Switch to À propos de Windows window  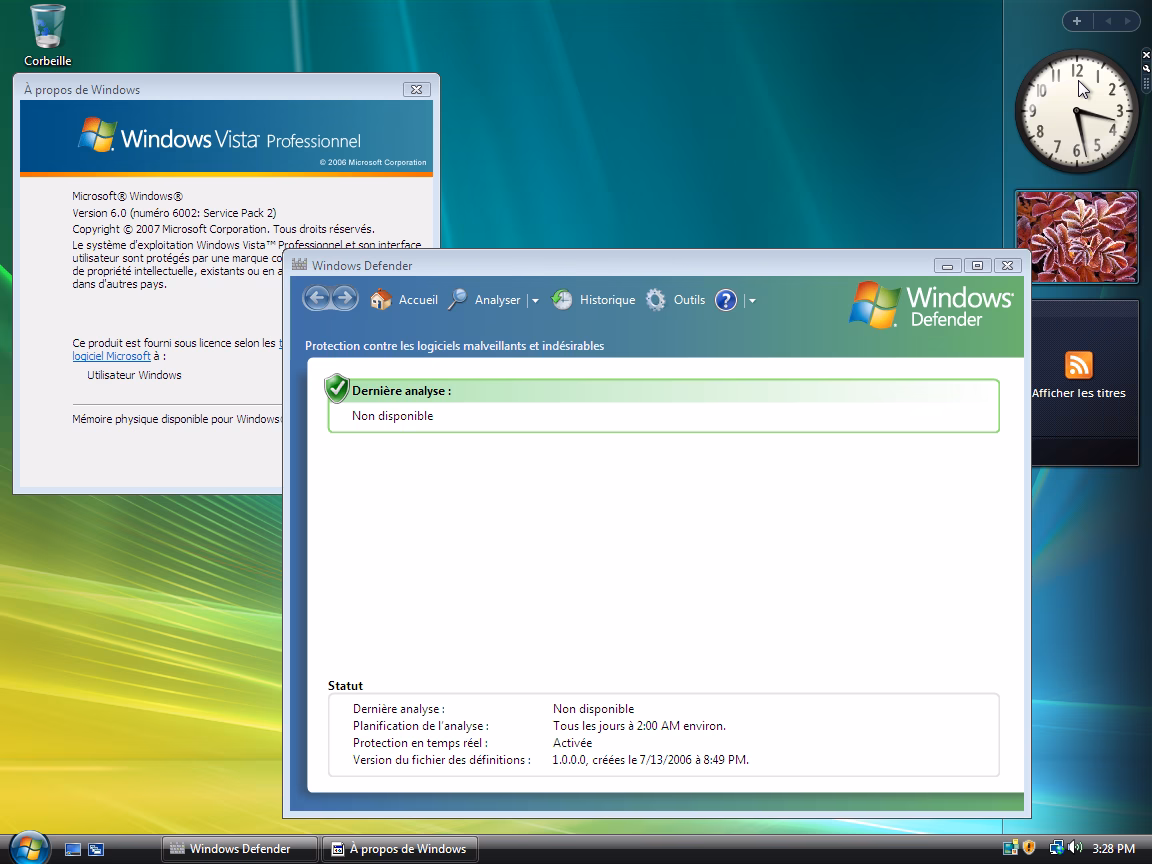click(399, 848)
